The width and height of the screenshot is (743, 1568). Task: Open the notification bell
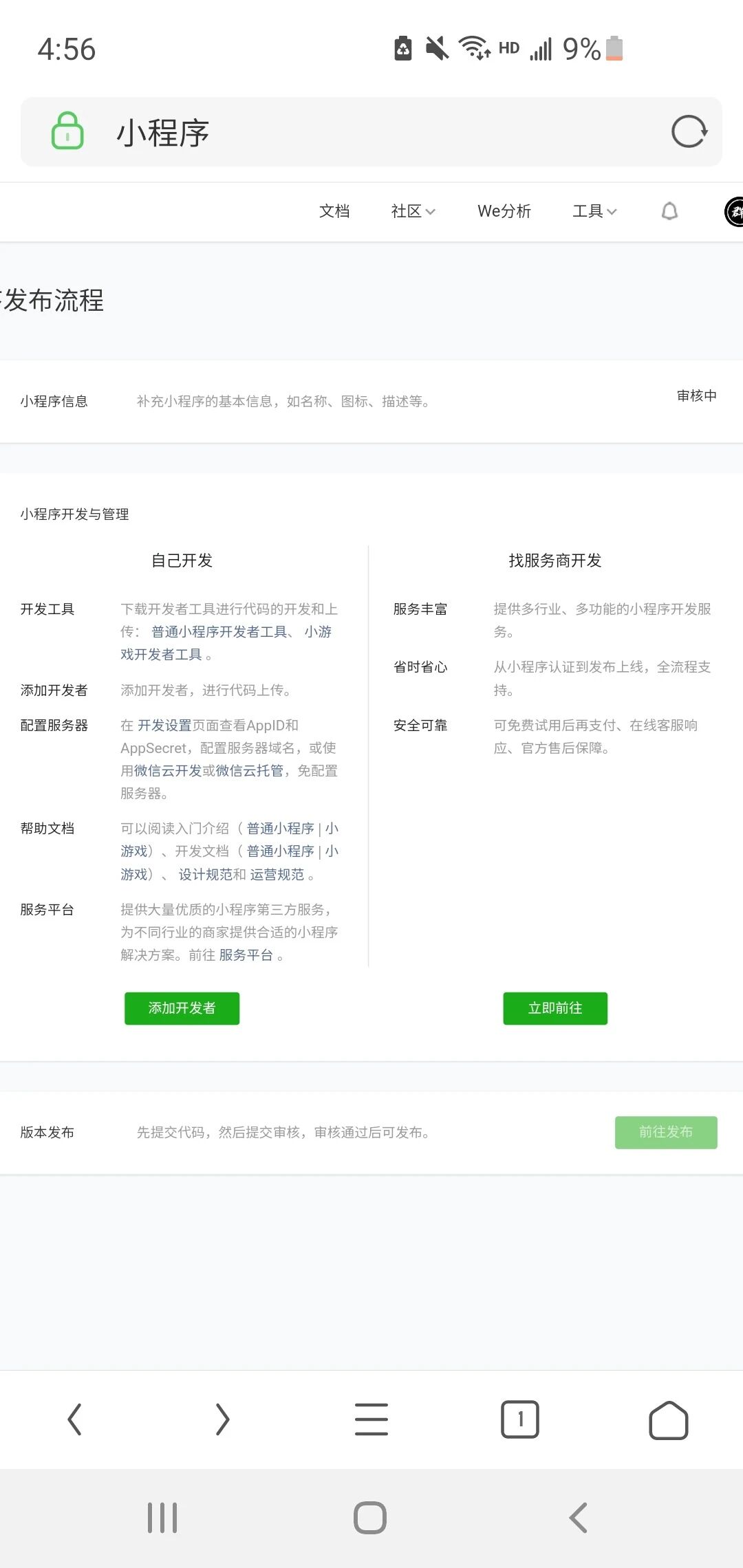pos(669,211)
